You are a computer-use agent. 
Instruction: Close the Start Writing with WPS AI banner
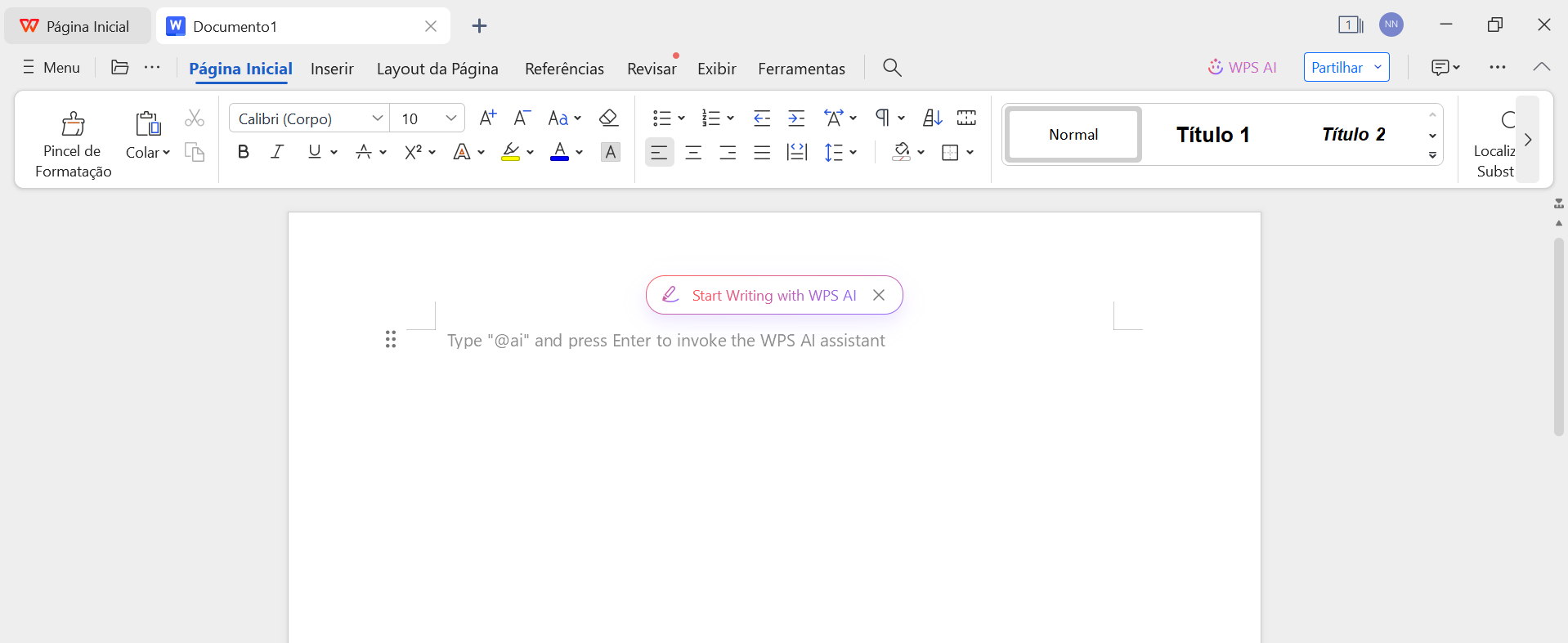(x=879, y=295)
